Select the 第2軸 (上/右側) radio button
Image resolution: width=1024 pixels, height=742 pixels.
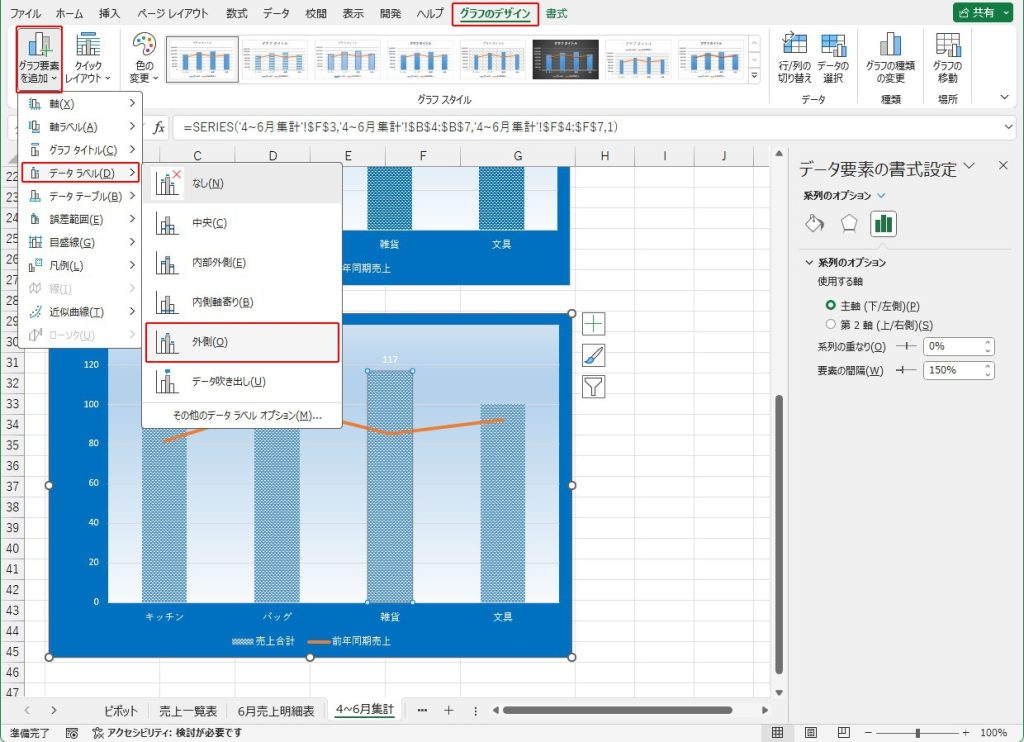click(x=830, y=325)
